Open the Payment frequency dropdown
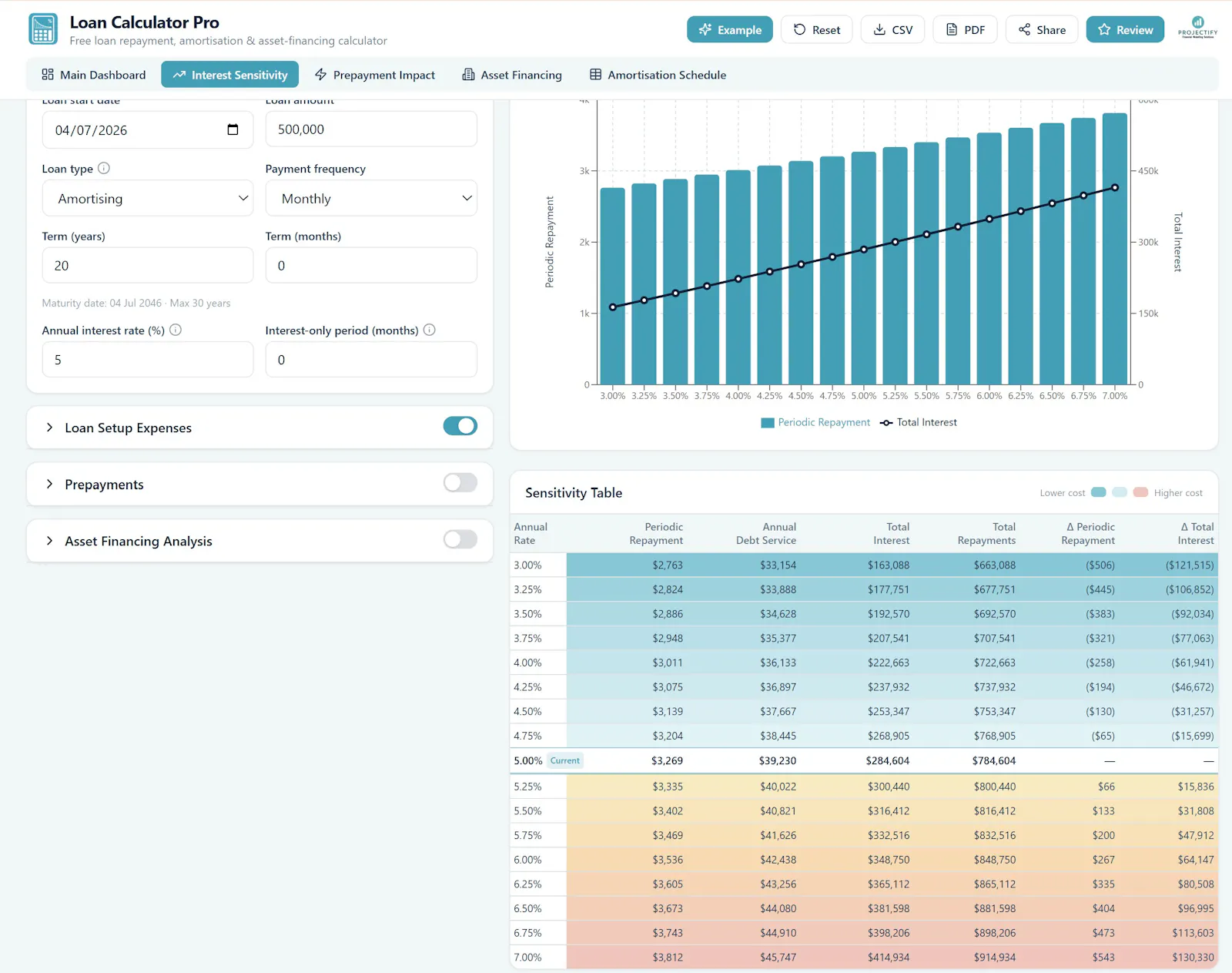 371,198
